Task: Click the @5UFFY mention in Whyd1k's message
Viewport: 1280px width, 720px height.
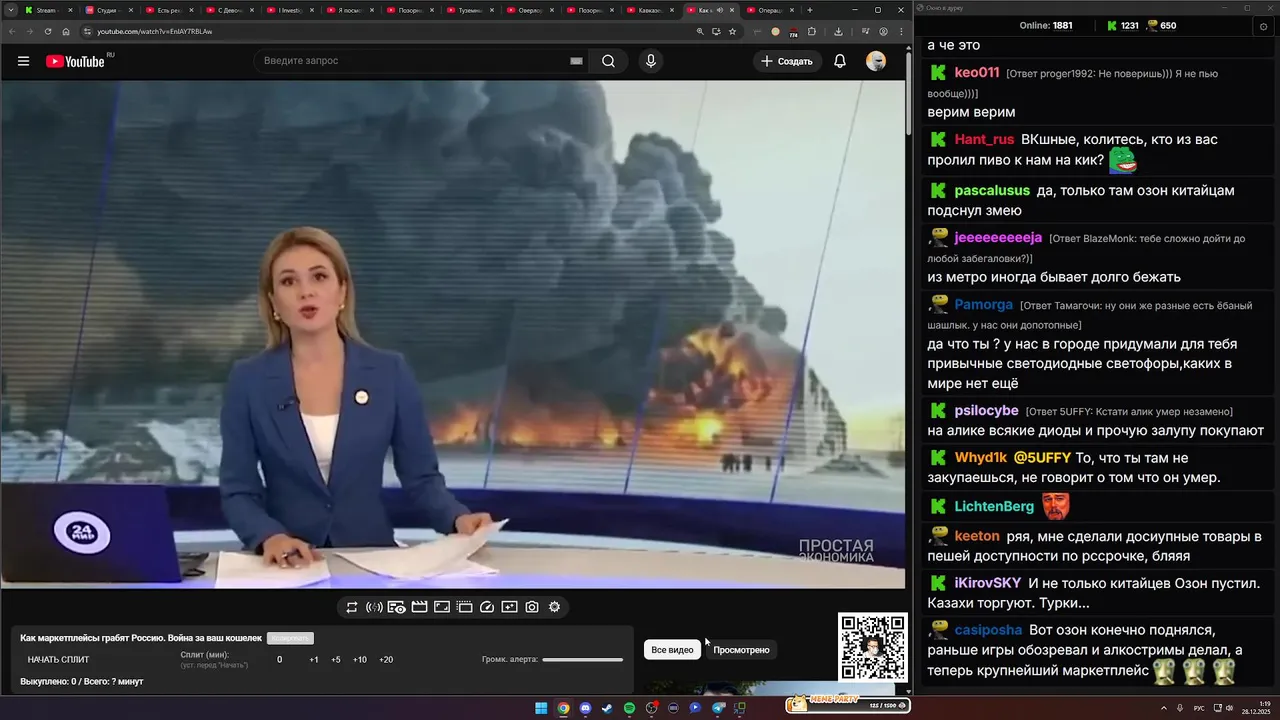Action: pyautogui.click(x=1043, y=458)
